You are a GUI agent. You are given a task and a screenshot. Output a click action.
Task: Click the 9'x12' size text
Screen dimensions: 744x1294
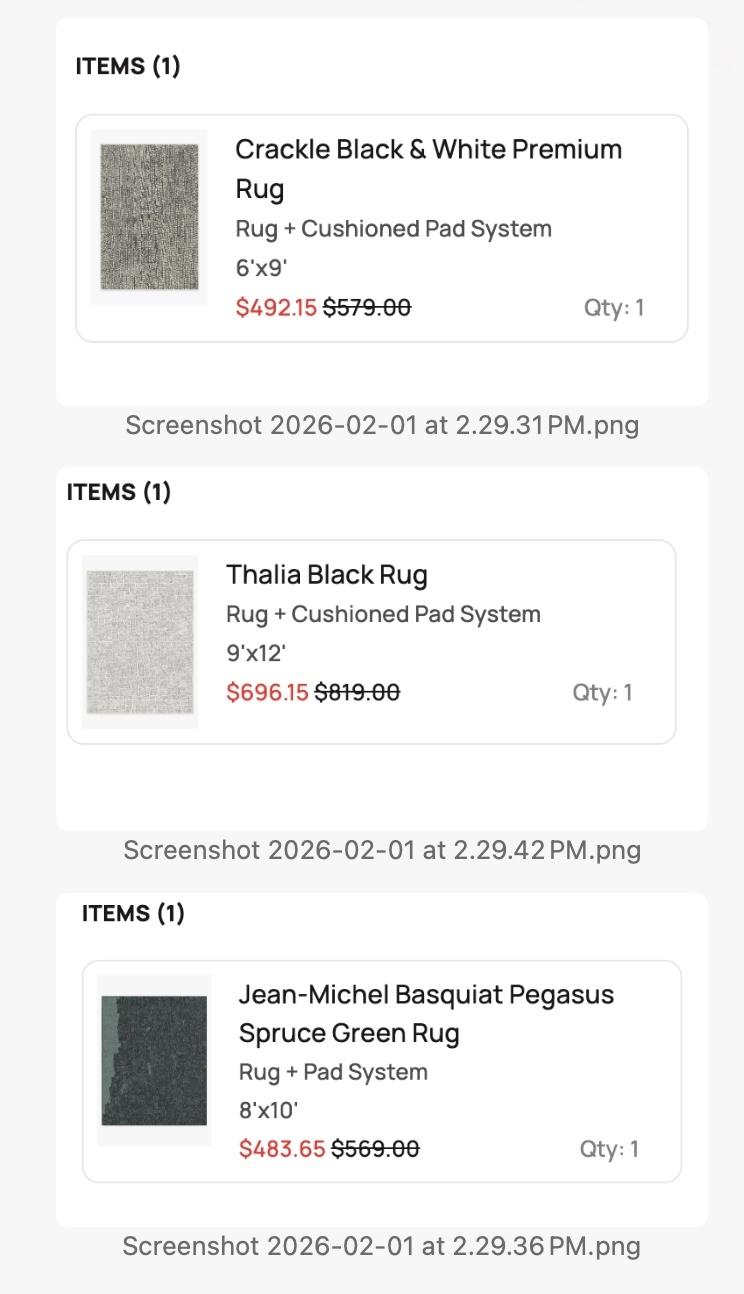coord(256,653)
